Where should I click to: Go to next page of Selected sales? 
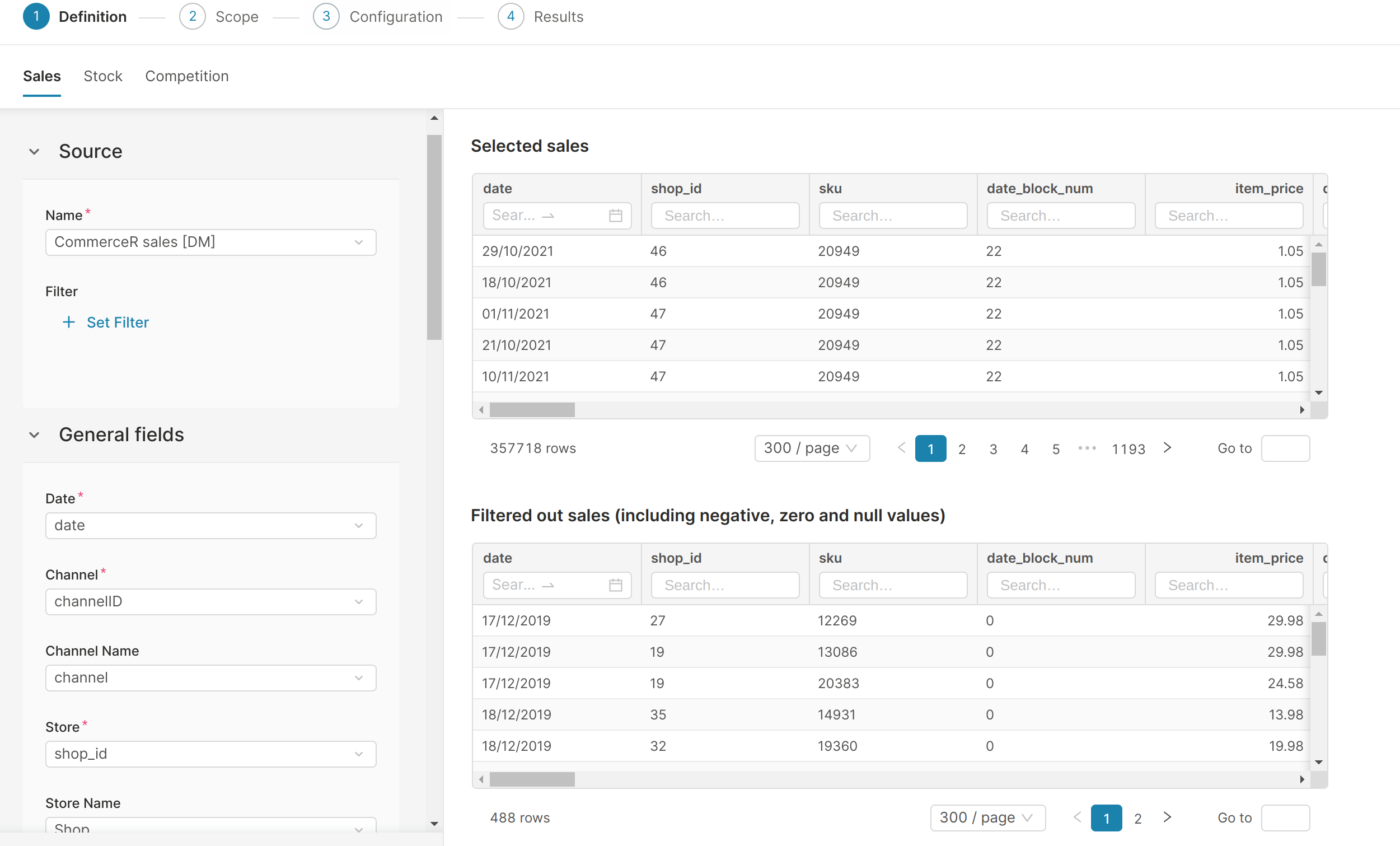coord(1167,448)
